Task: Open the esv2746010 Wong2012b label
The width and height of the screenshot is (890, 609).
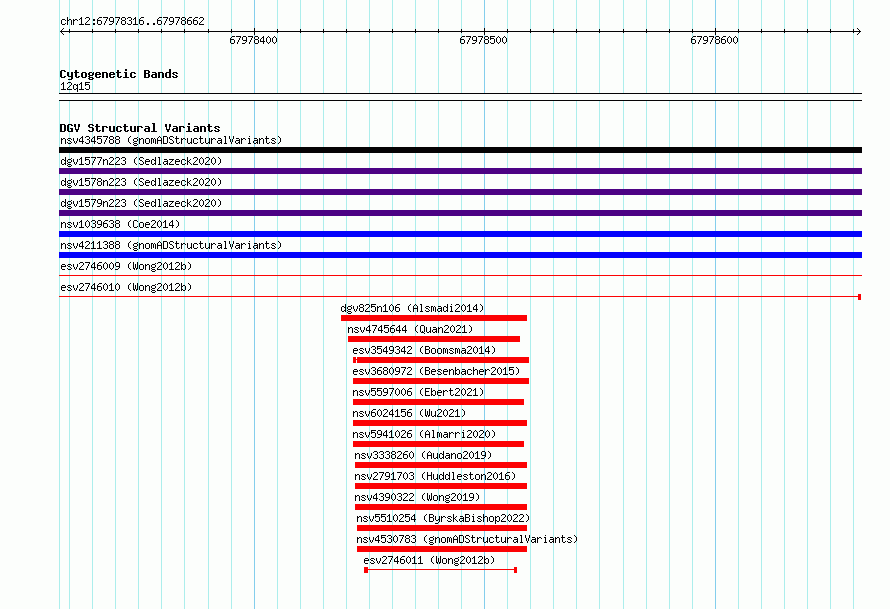Action: 126,287
